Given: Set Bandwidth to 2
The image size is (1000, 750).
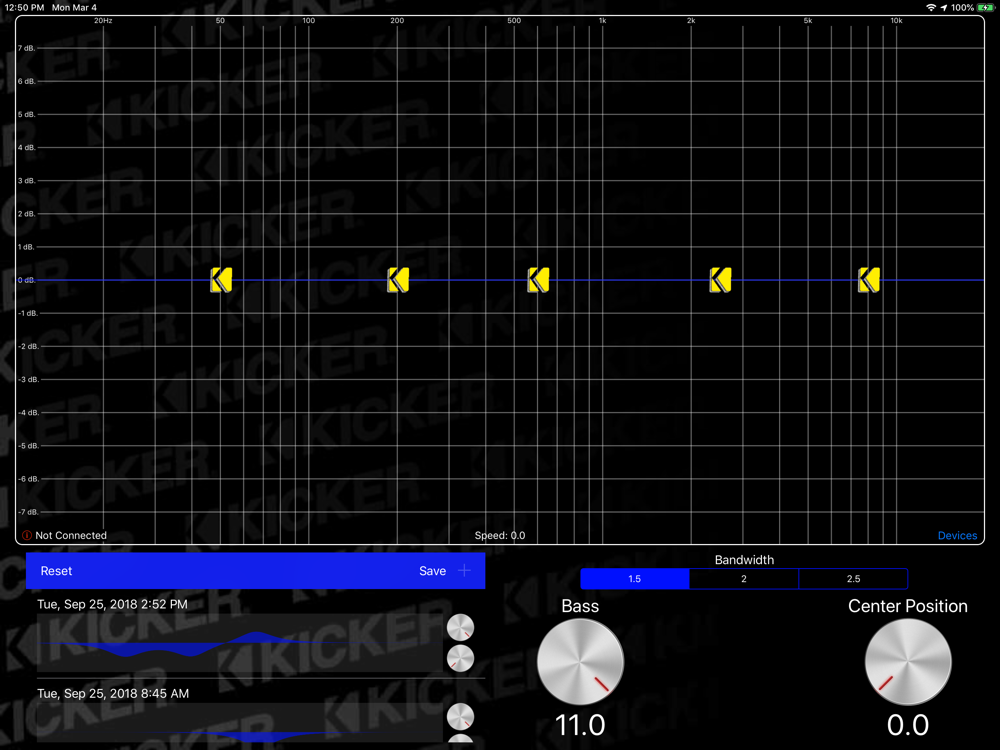Looking at the screenshot, I should (744, 579).
